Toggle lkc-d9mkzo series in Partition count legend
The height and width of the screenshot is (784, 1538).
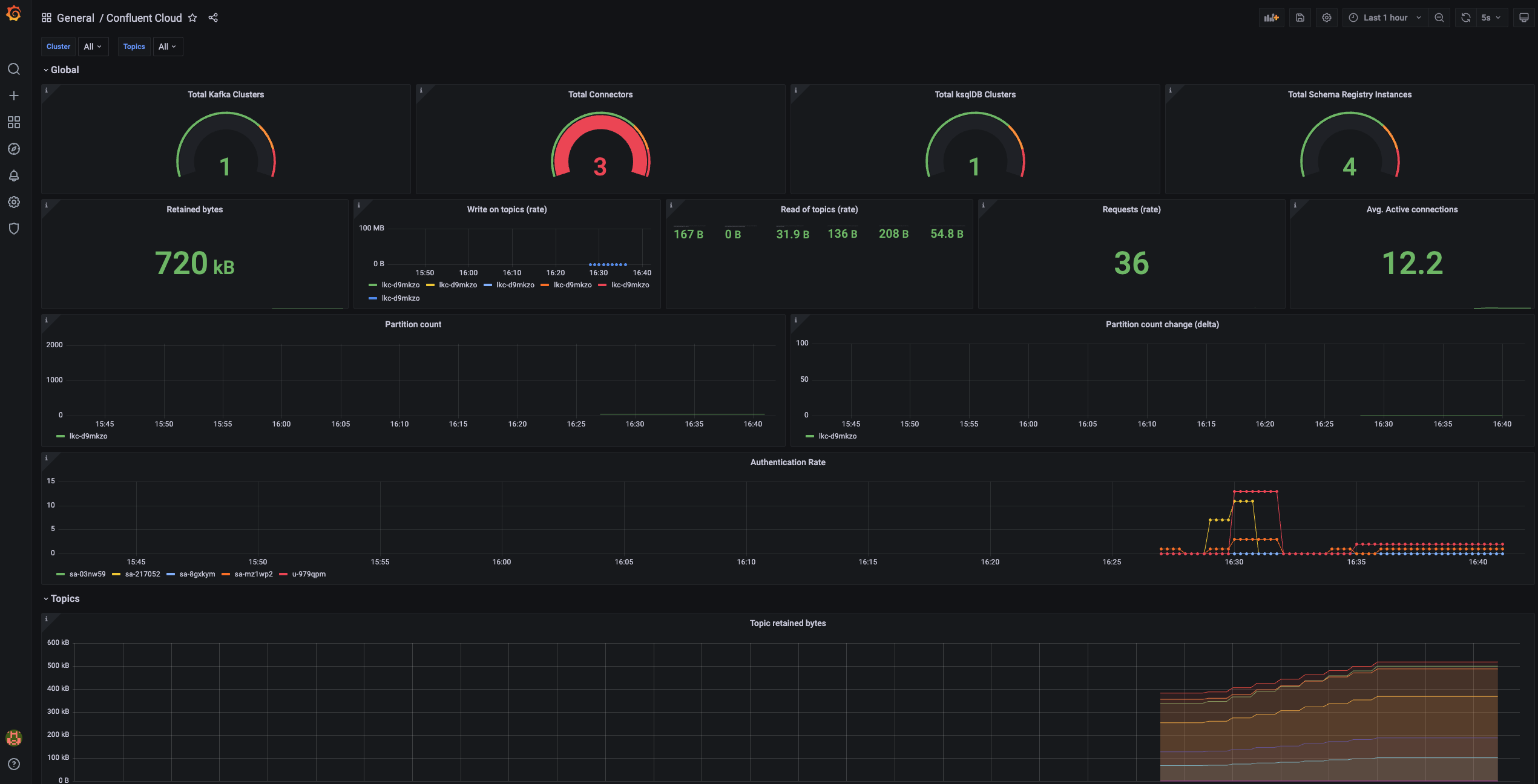(88, 436)
